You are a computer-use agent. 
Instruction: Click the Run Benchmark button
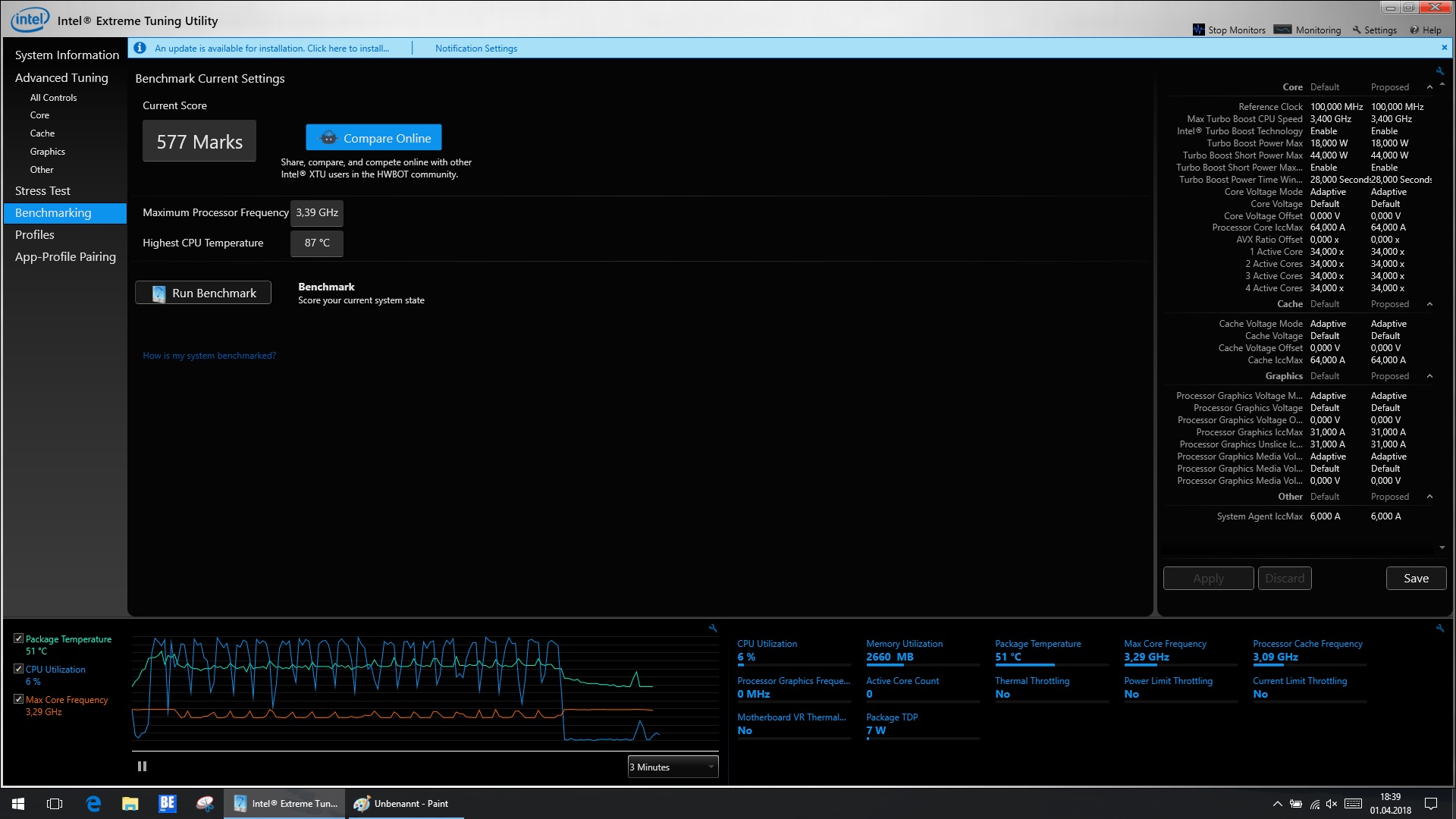point(203,293)
